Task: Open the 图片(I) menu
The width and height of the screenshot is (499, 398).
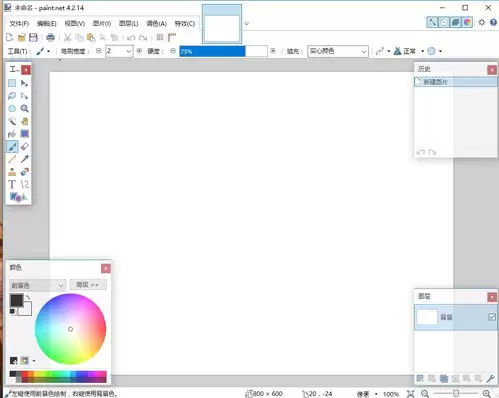Action: pos(102,24)
